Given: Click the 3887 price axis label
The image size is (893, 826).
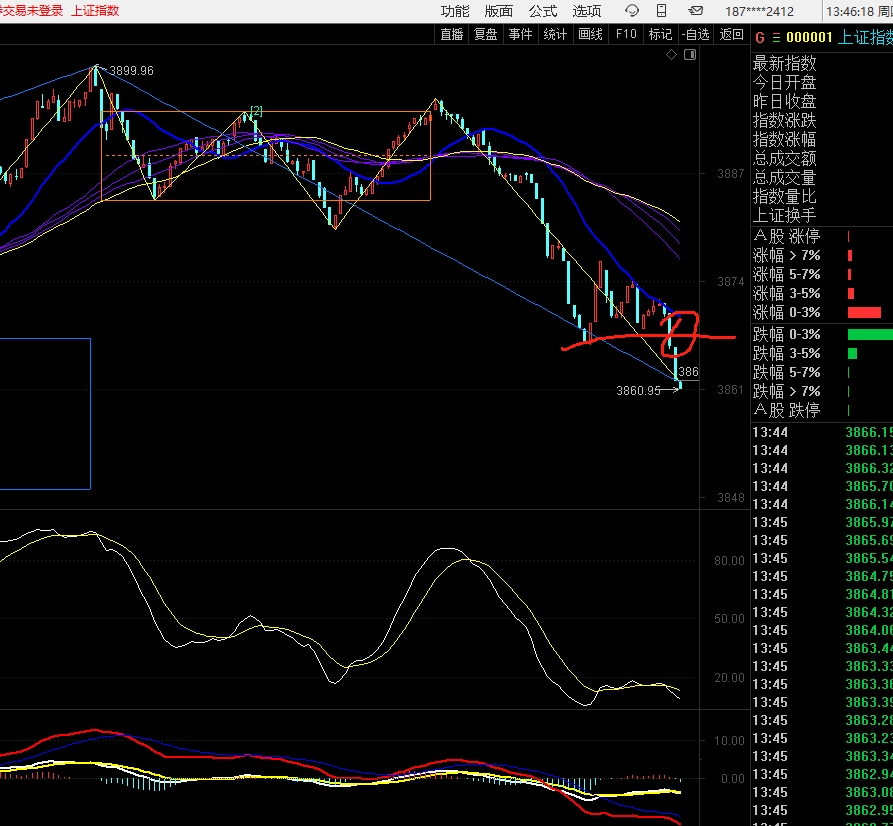Looking at the screenshot, I should [731, 174].
